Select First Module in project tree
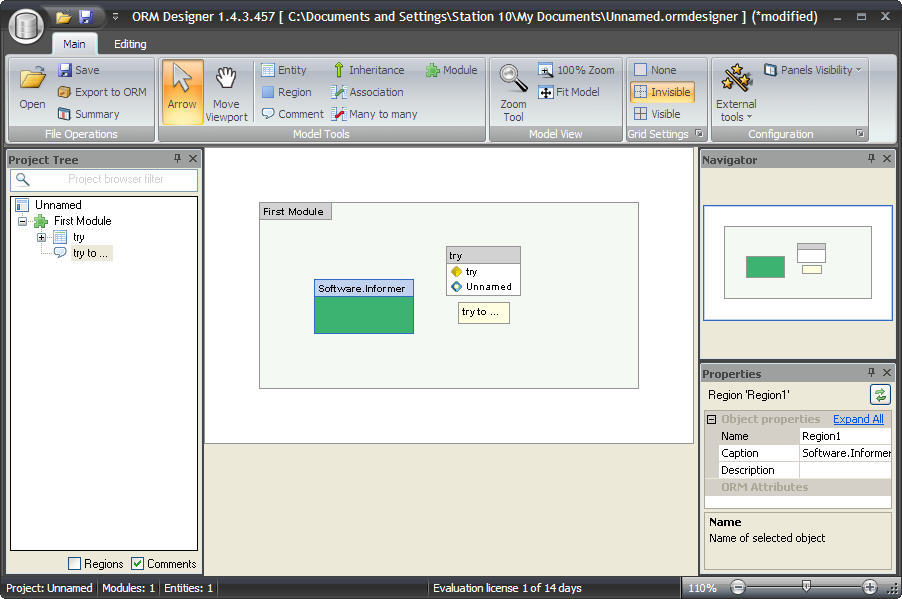 click(x=82, y=221)
